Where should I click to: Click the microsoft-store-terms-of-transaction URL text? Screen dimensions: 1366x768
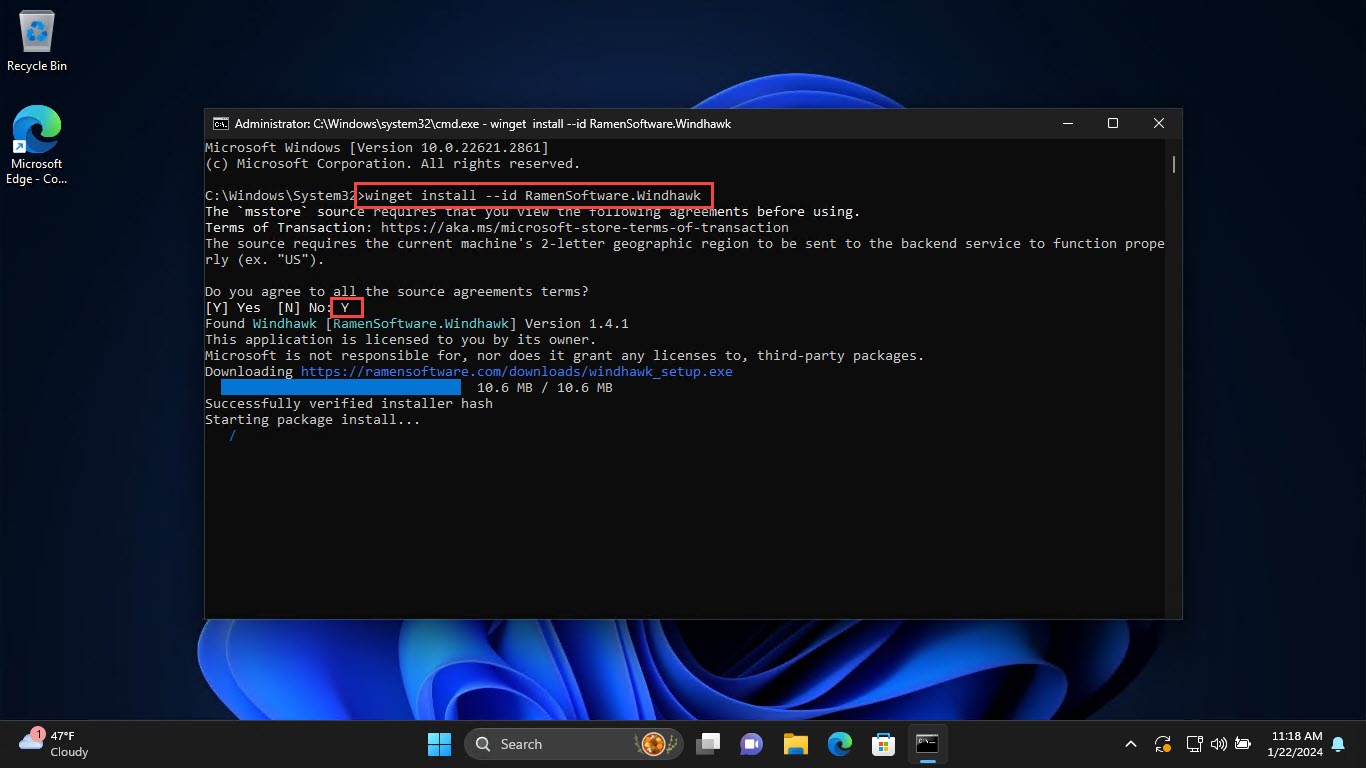pyautogui.click(x=585, y=228)
